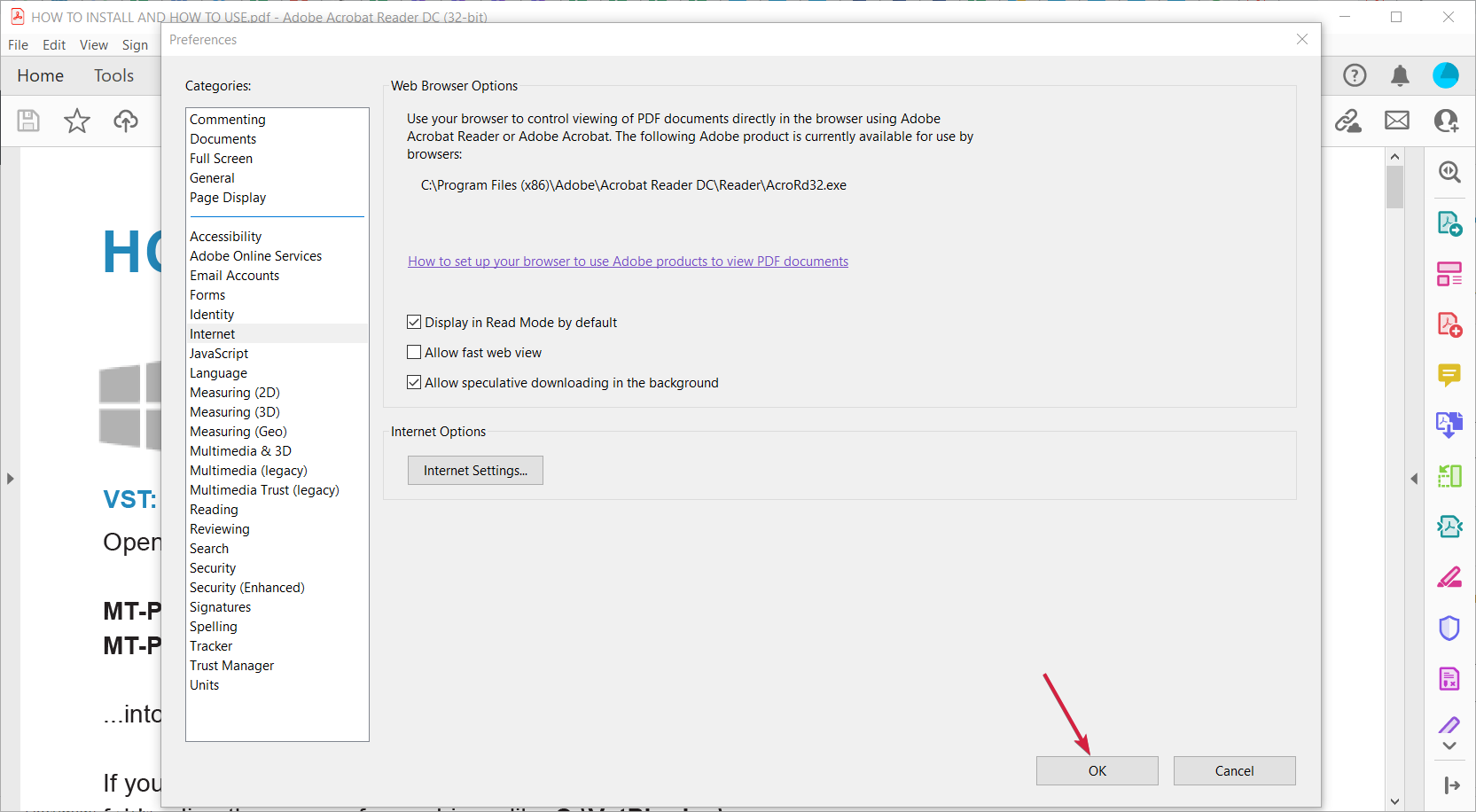Viewport: 1476px width, 812px height.
Task: Click the document vertical scrollbar thumb
Action: [1395, 187]
